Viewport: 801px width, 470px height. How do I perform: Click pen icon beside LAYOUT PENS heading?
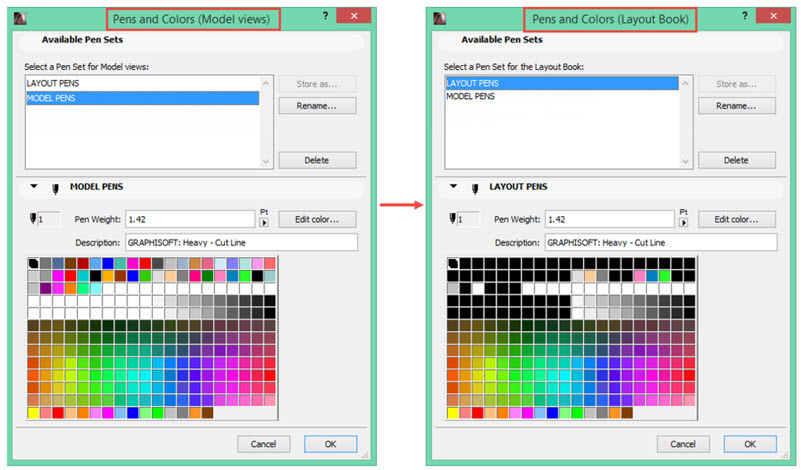click(475, 189)
